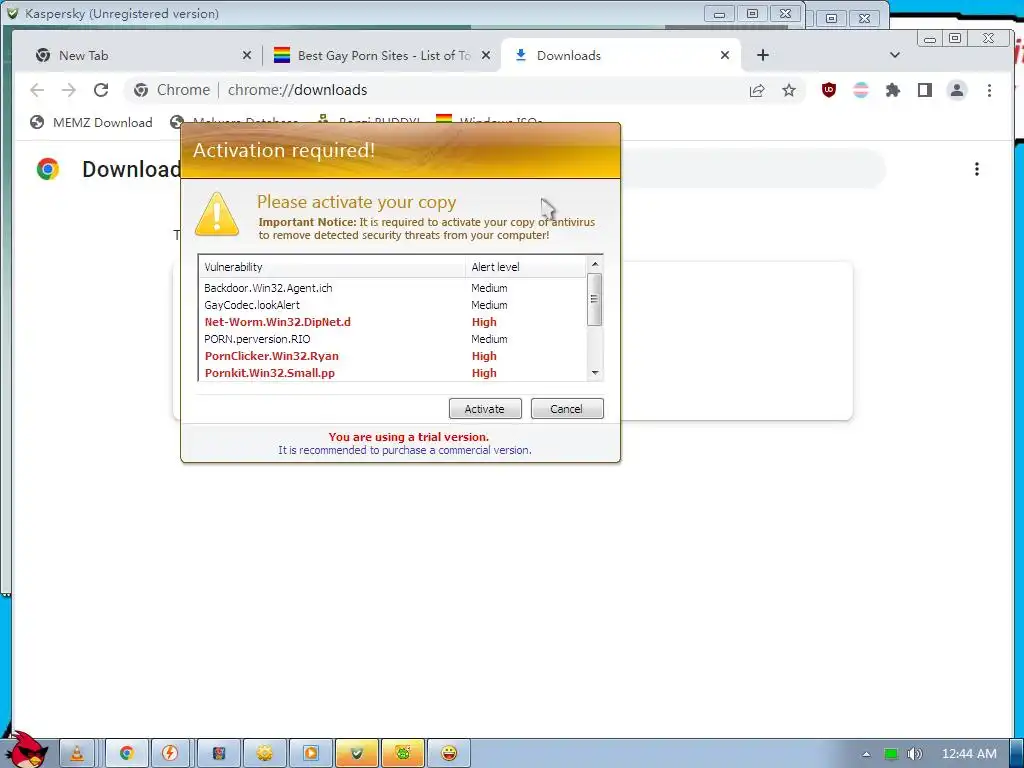
Task: Close the New Tab tab
Action: pyautogui.click(x=247, y=56)
